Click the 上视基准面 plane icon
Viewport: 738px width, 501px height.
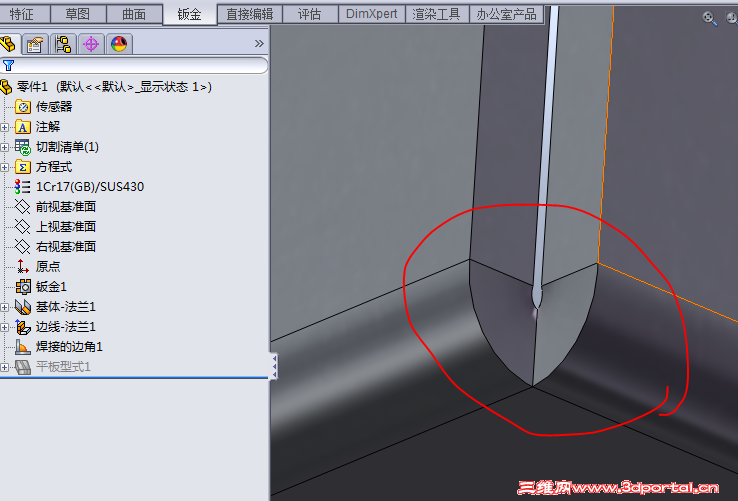click(23, 226)
